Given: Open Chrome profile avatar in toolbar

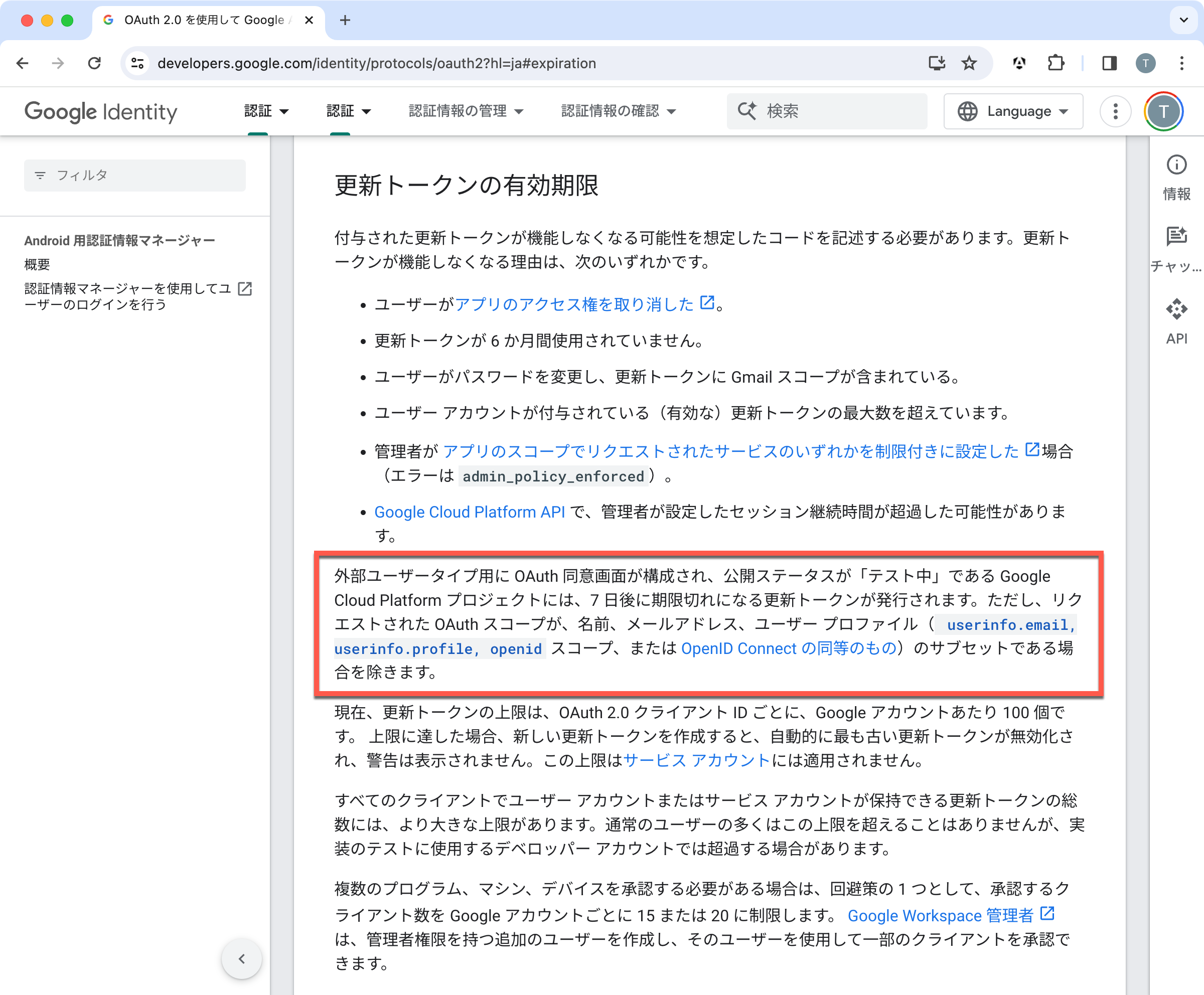Looking at the screenshot, I should 1145,63.
